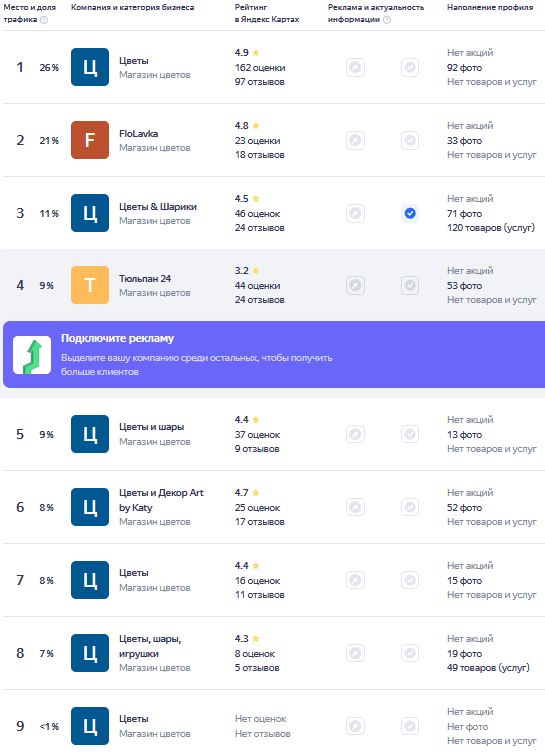Click the green arrow icon in ad banner
Viewport: 545px width, 753px height.
[32, 355]
